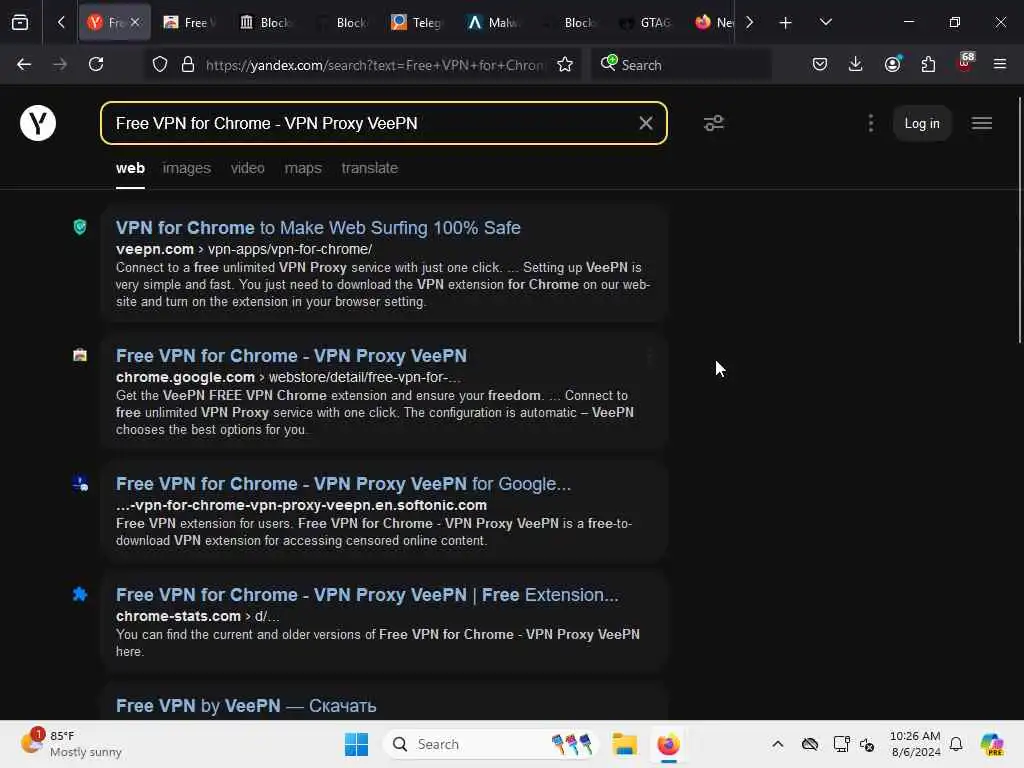Switch to the Block tab with bank icon
Screen dimensions: 1024x768
[x=264, y=23]
